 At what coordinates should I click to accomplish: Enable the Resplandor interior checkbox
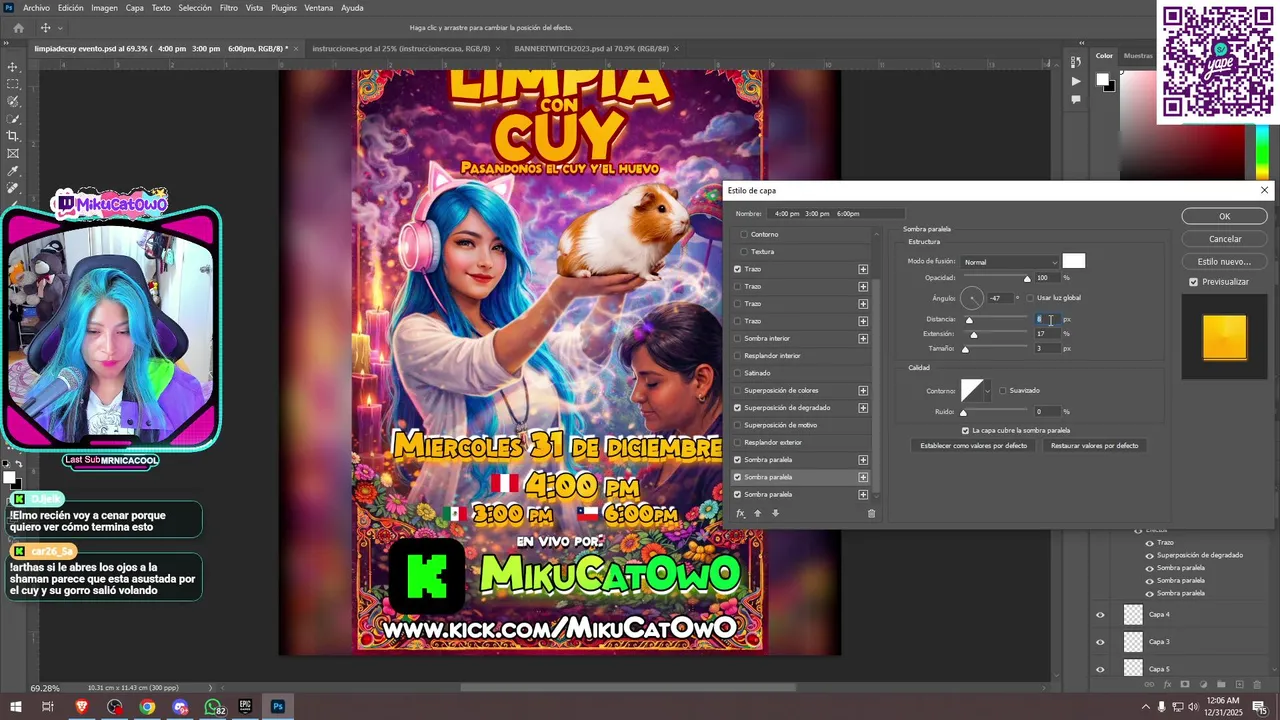[x=738, y=356]
